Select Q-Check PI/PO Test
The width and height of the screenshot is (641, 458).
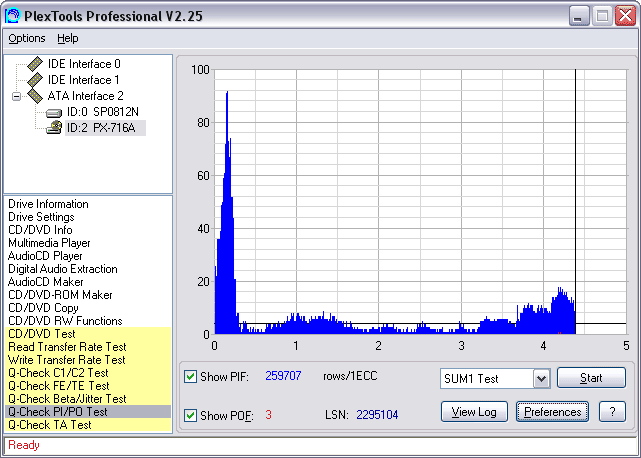point(88,412)
